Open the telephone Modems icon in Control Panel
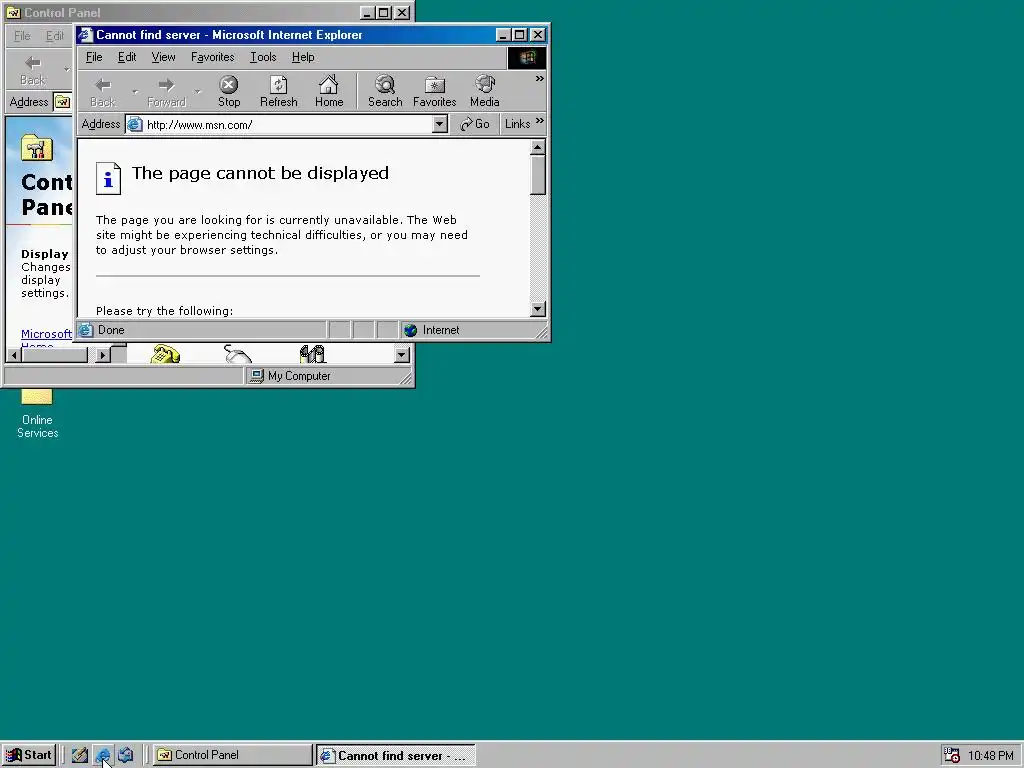 pyautogui.click(x=165, y=354)
